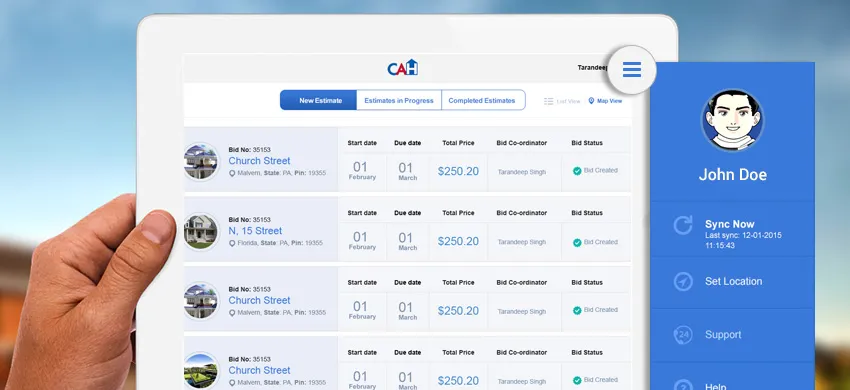Click the Set Location compass icon
The width and height of the screenshot is (850, 390).
tap(683, 282)
